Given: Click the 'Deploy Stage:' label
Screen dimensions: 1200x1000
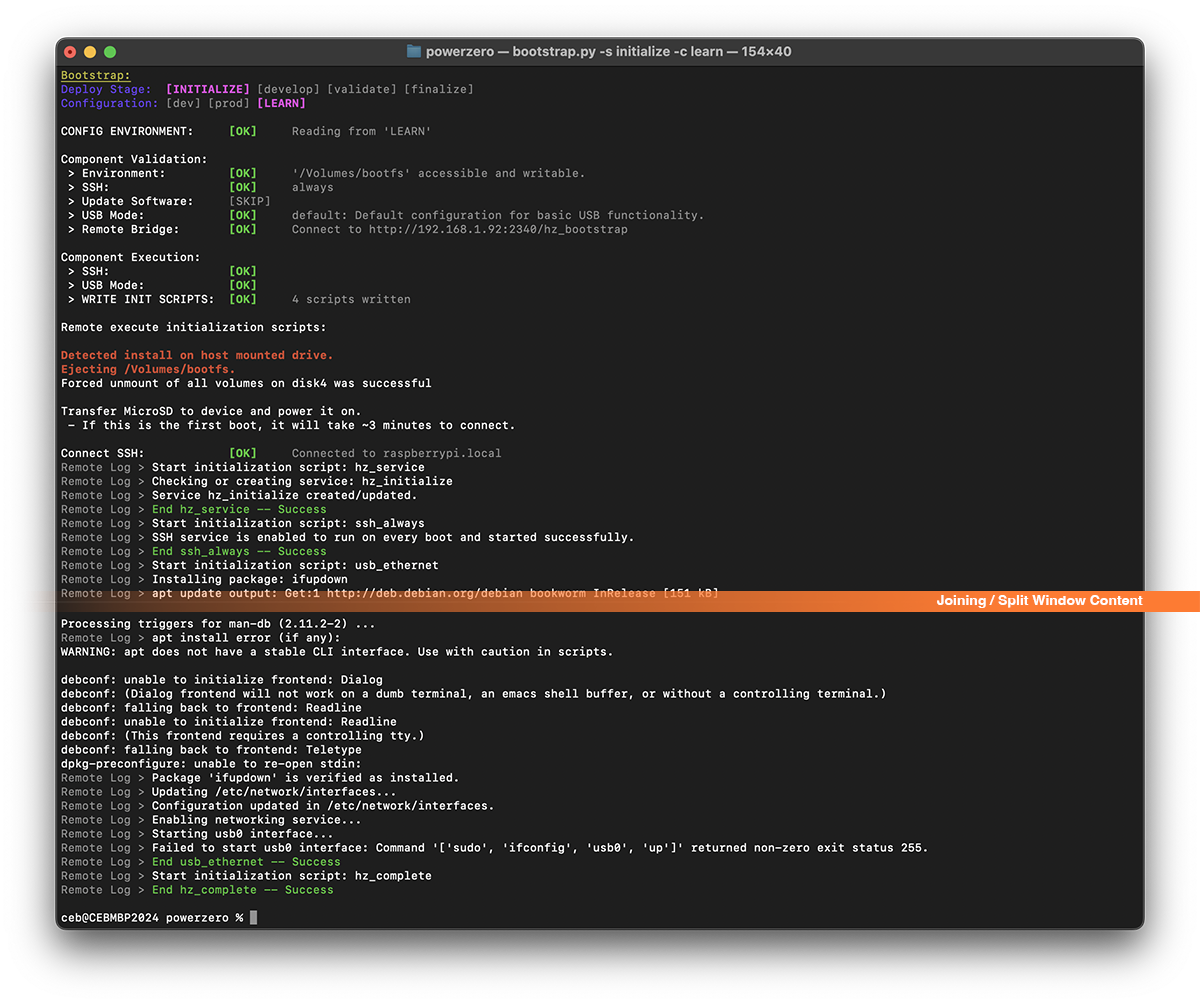Looking at the screenshot, I should [x=106, y=89].
